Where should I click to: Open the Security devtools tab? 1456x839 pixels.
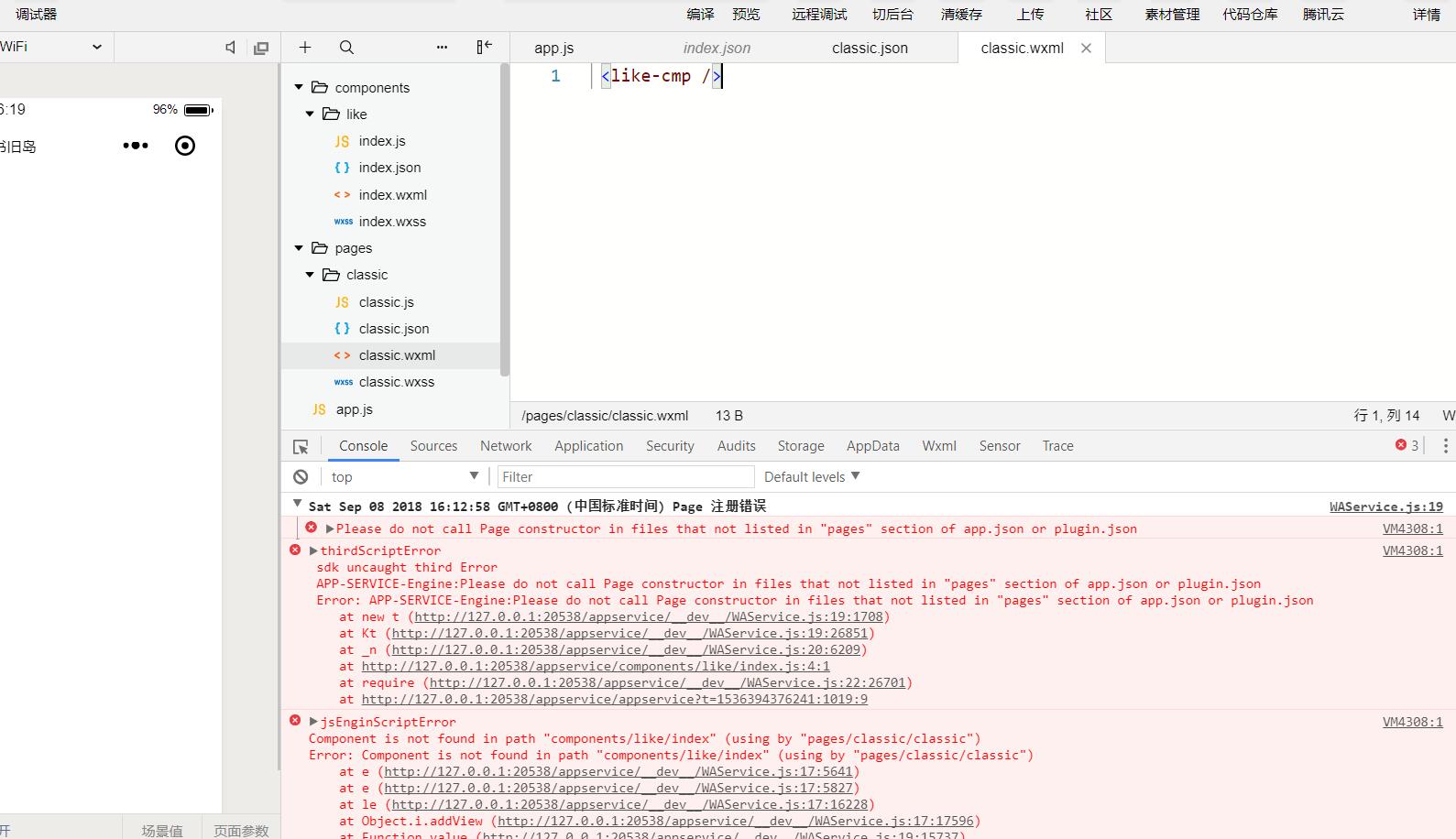(670, 446)
